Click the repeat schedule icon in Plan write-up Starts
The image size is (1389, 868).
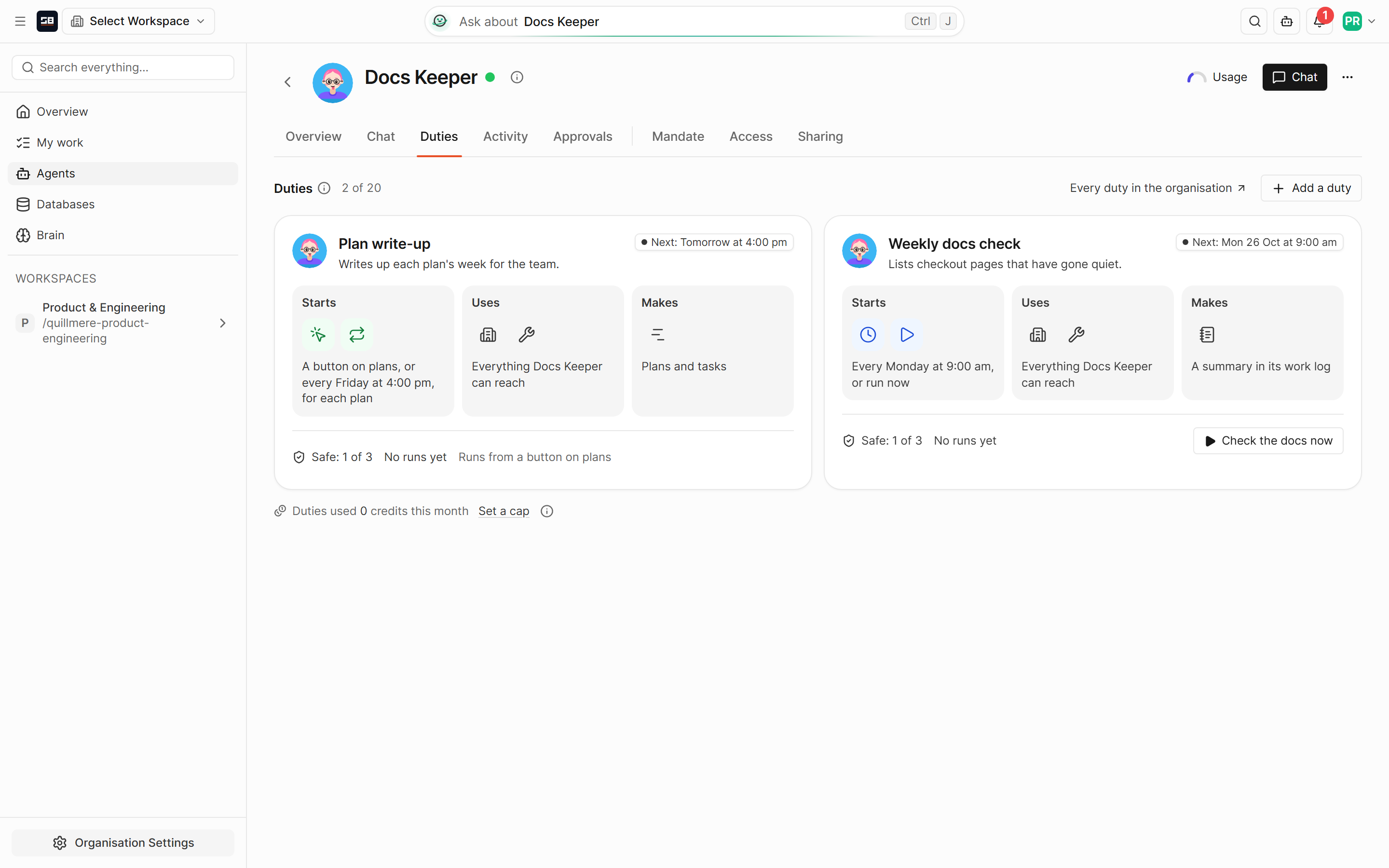pyautogui.click(x=356, y=335)
